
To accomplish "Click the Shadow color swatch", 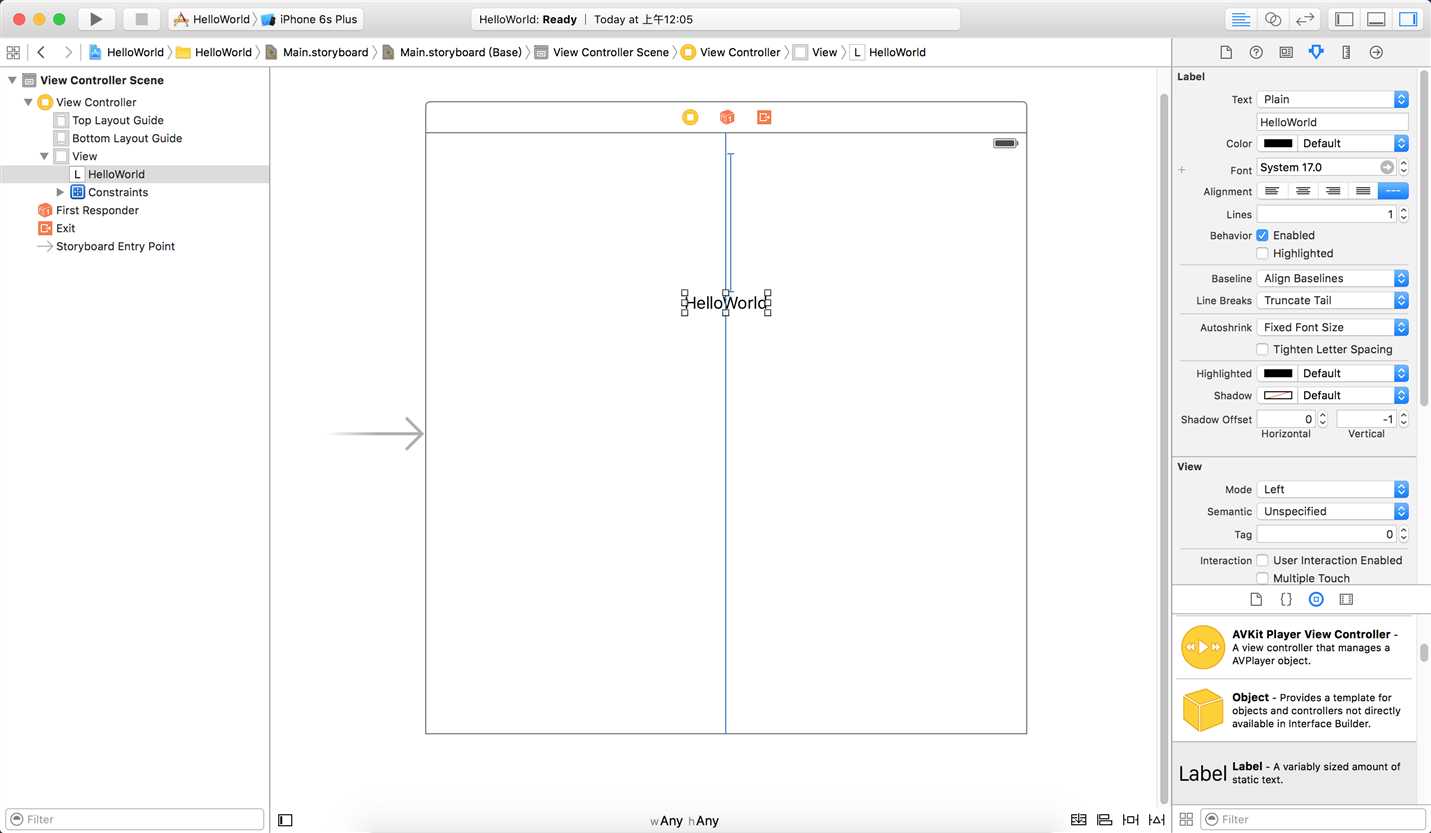I will 1277,395.
